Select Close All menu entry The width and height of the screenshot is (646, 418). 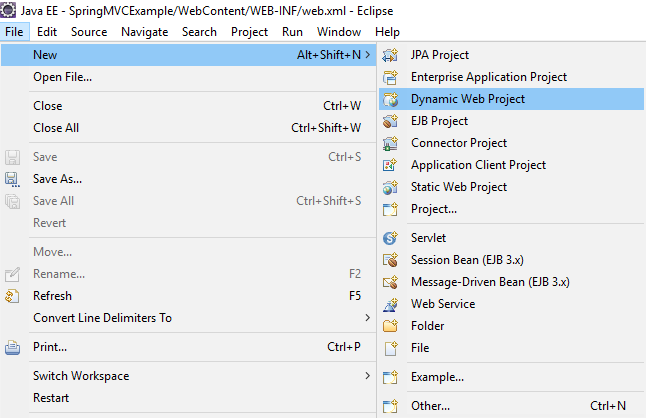(188, 128)
